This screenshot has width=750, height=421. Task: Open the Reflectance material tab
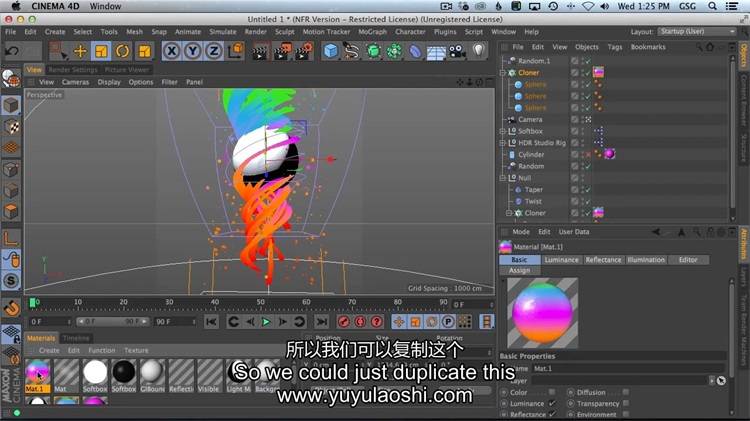pos(603,260)
